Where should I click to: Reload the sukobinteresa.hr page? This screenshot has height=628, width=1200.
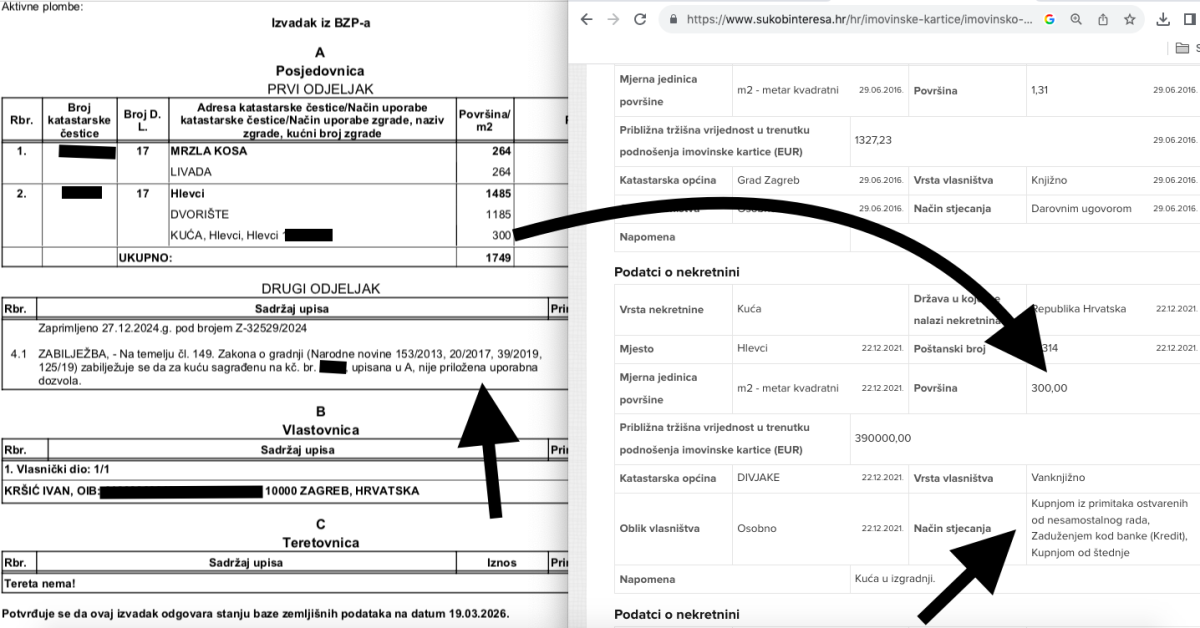coord(640,19)
